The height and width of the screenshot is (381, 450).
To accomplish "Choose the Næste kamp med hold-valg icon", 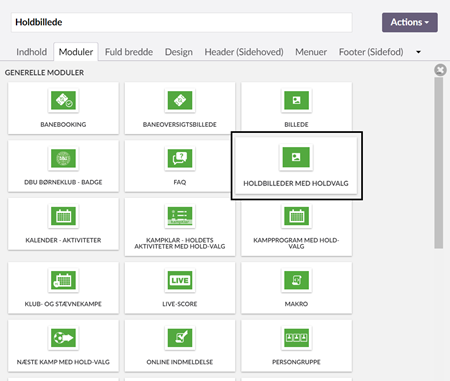I will click(63, 338).
